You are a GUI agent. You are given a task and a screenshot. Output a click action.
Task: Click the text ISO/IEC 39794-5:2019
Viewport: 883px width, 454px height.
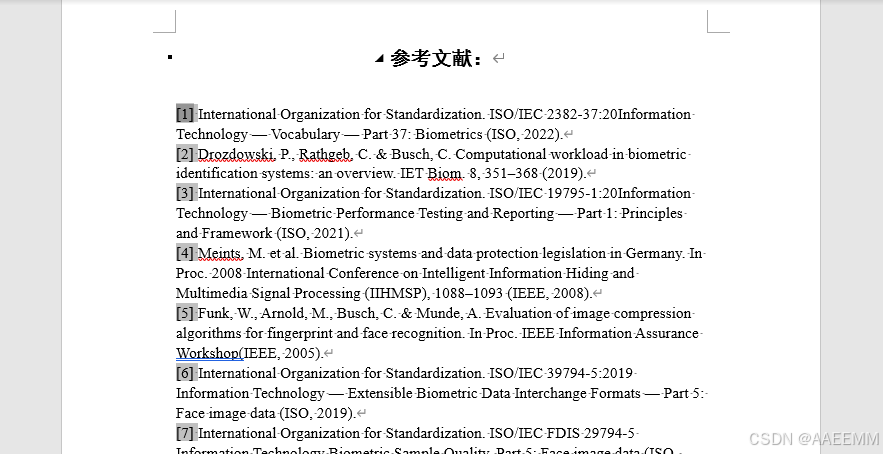click(x=561, y=373)
